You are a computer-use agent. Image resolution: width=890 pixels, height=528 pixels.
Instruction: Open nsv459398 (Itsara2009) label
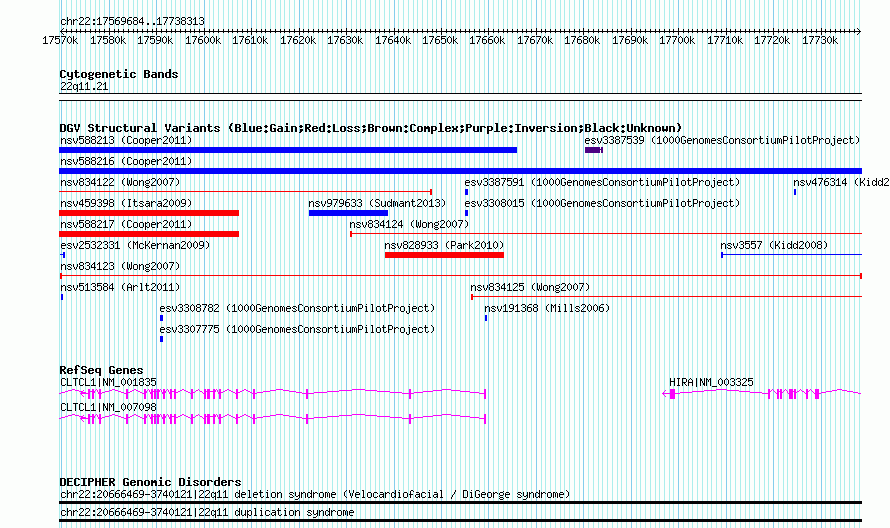[126, 203]
